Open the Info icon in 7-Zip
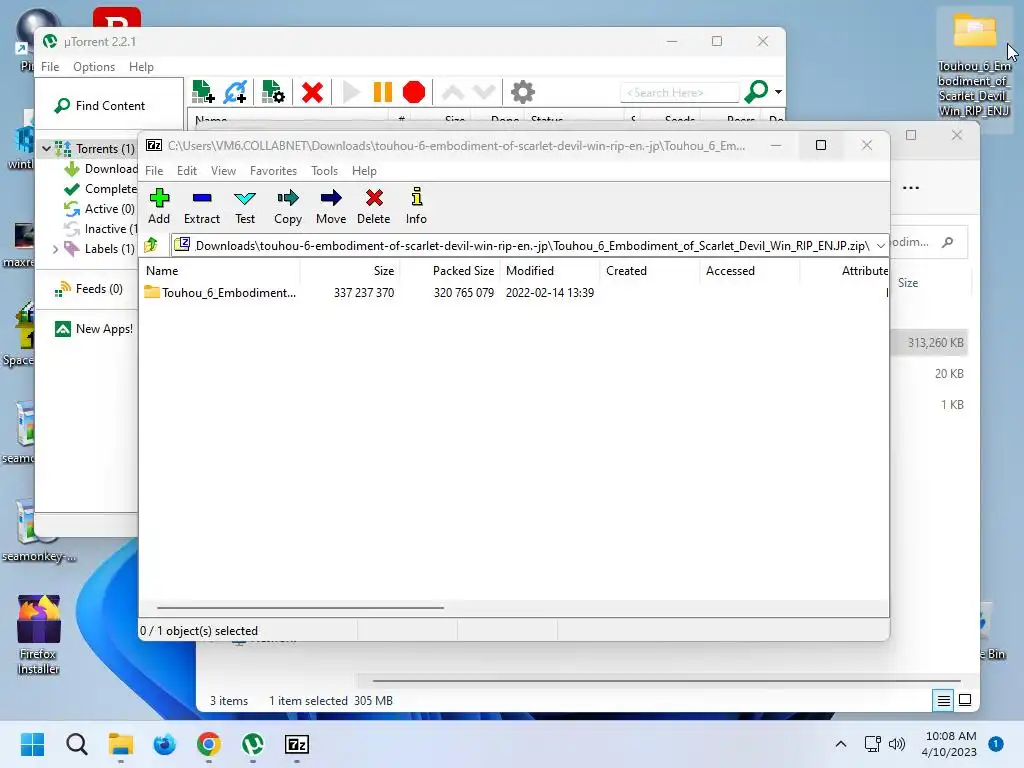The width and height of the screenshot is (1024, 768). pyautogui.click(x=416, y=206)
